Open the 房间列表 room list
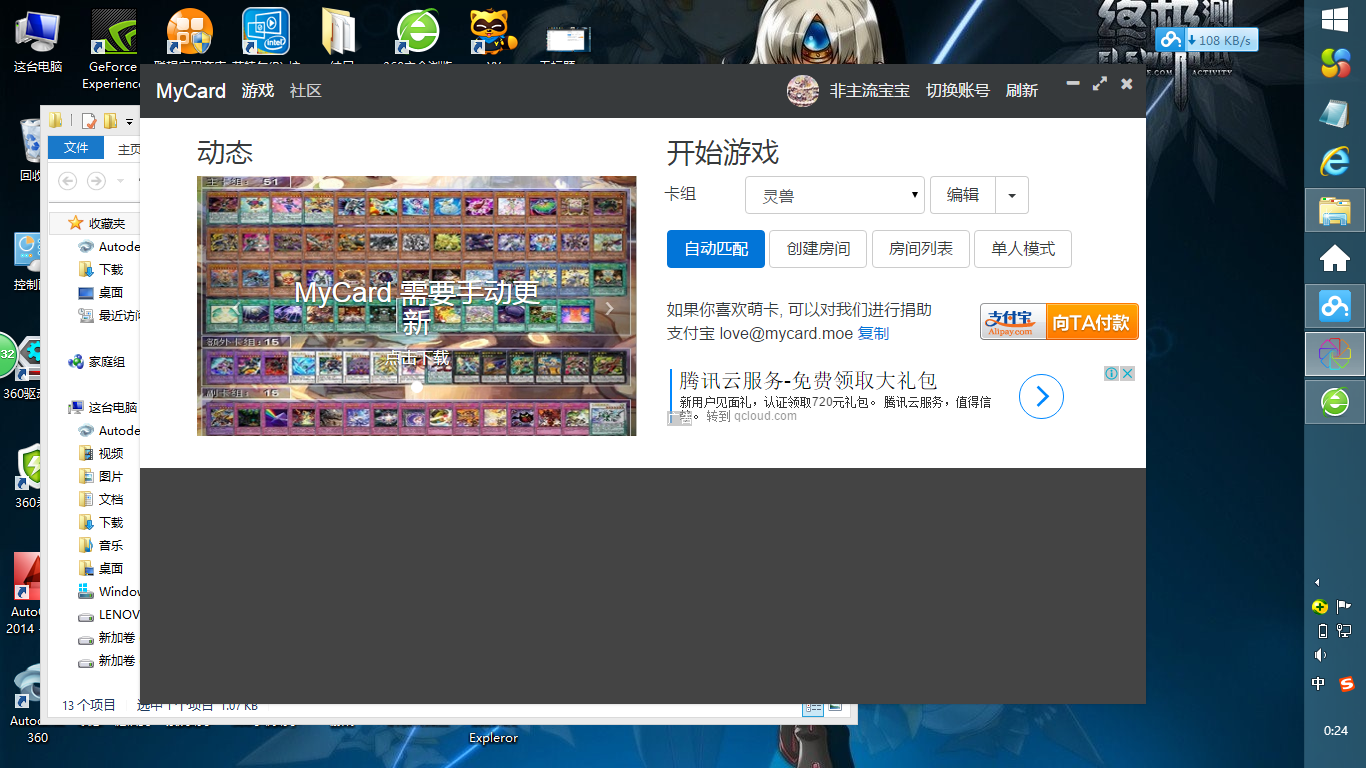Image resolution: width=1366 pixels, height=768 pixels. (921, 249)
